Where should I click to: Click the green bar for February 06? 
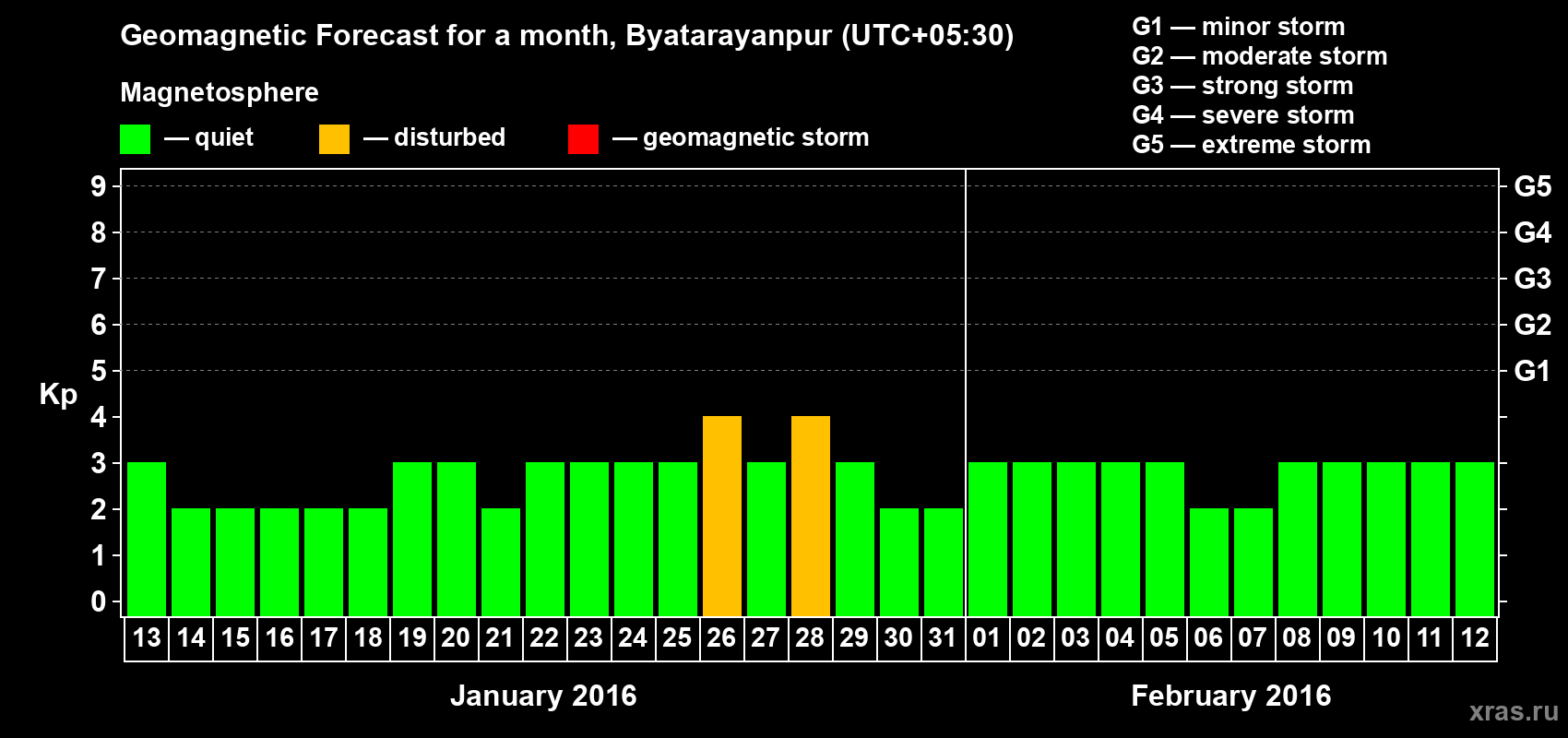pyautogui.click(x=1209, y=563)
